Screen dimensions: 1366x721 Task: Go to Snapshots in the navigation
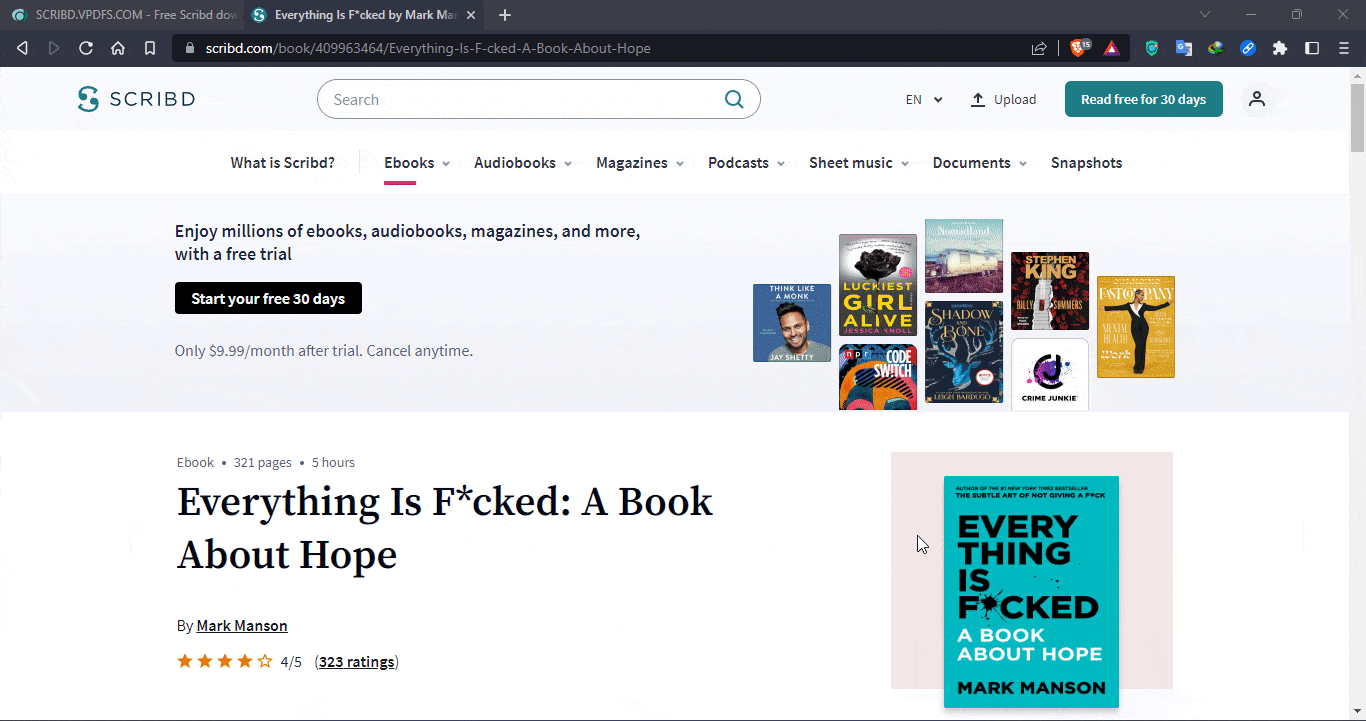(1086, 163)
